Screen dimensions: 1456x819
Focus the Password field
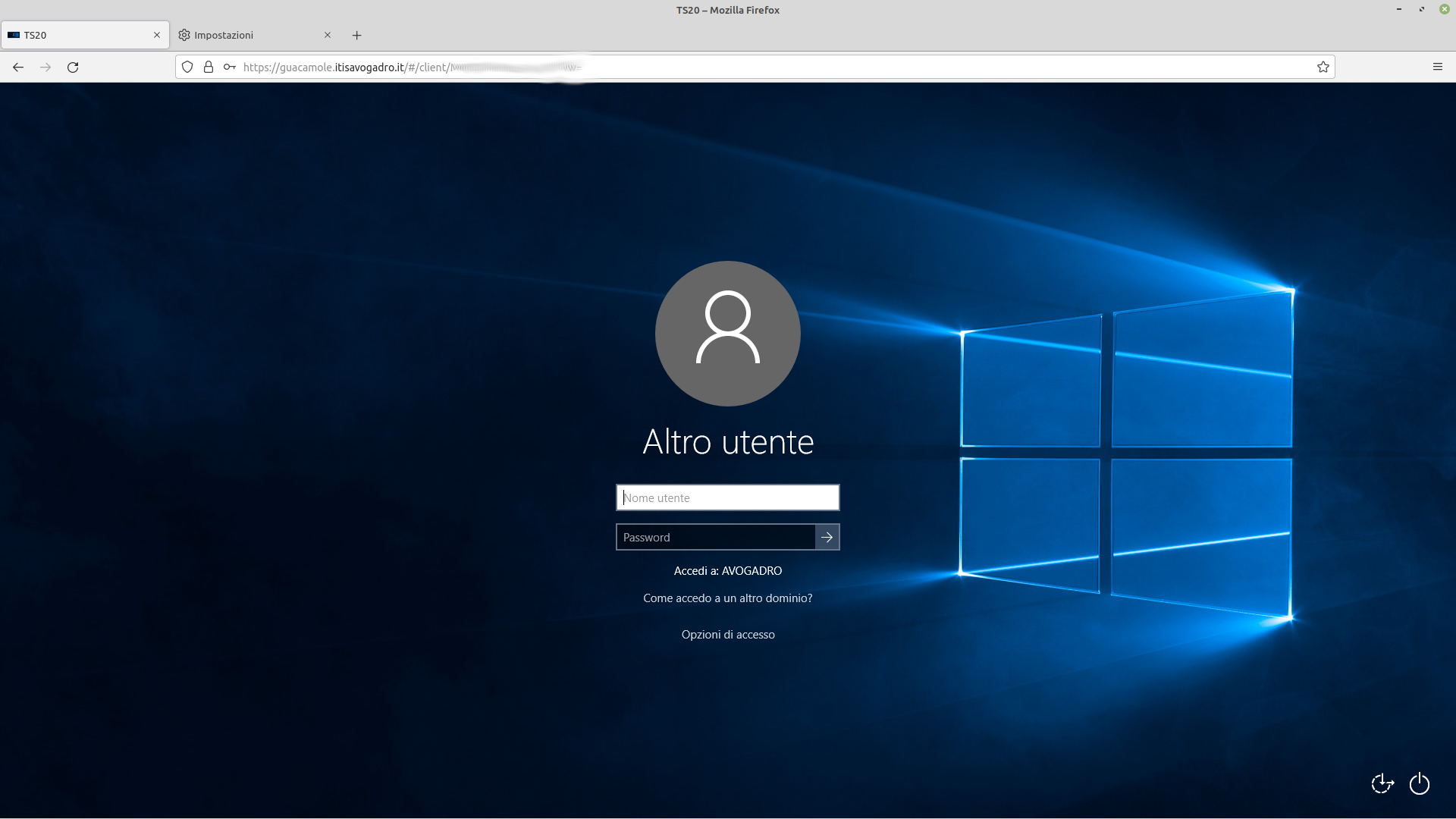click(x=716, y=537)
